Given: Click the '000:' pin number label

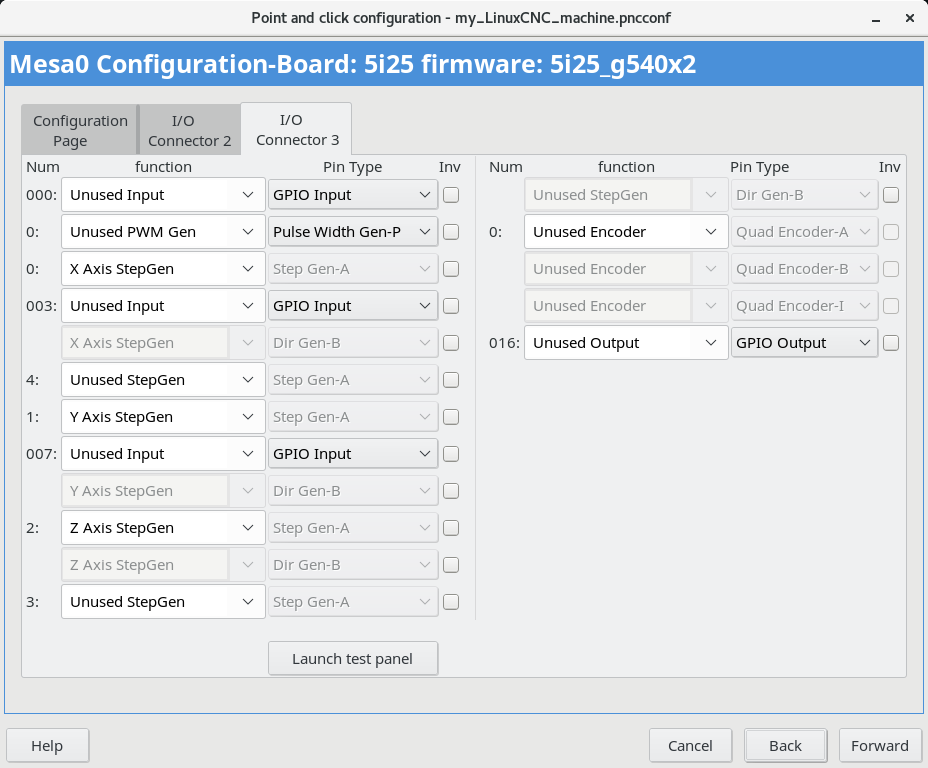Looking at the screenshot, I should [41, 195].
